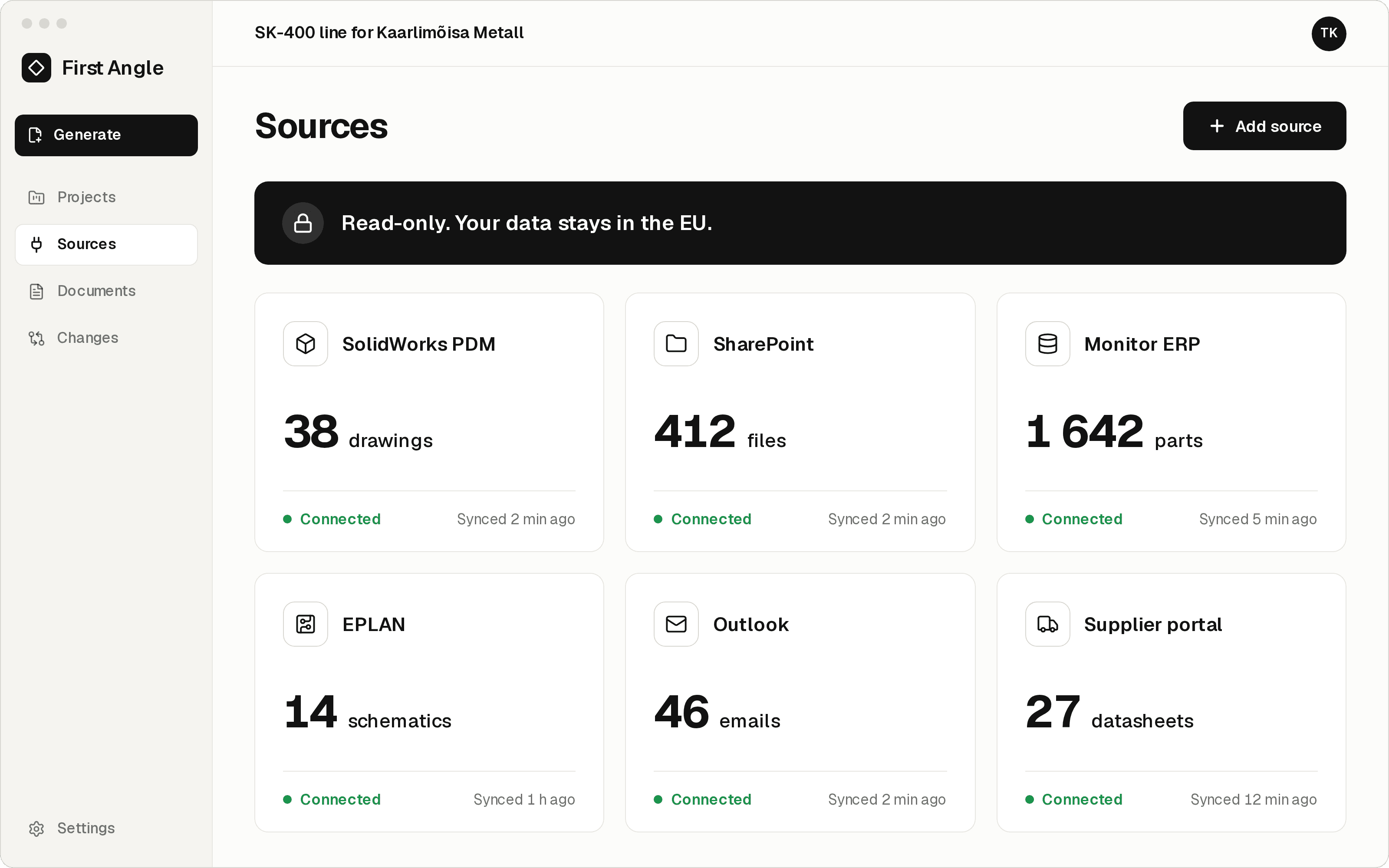
Task: Click 'Synced 1 h ago' on EPLAN
Action: coord(524,799)
